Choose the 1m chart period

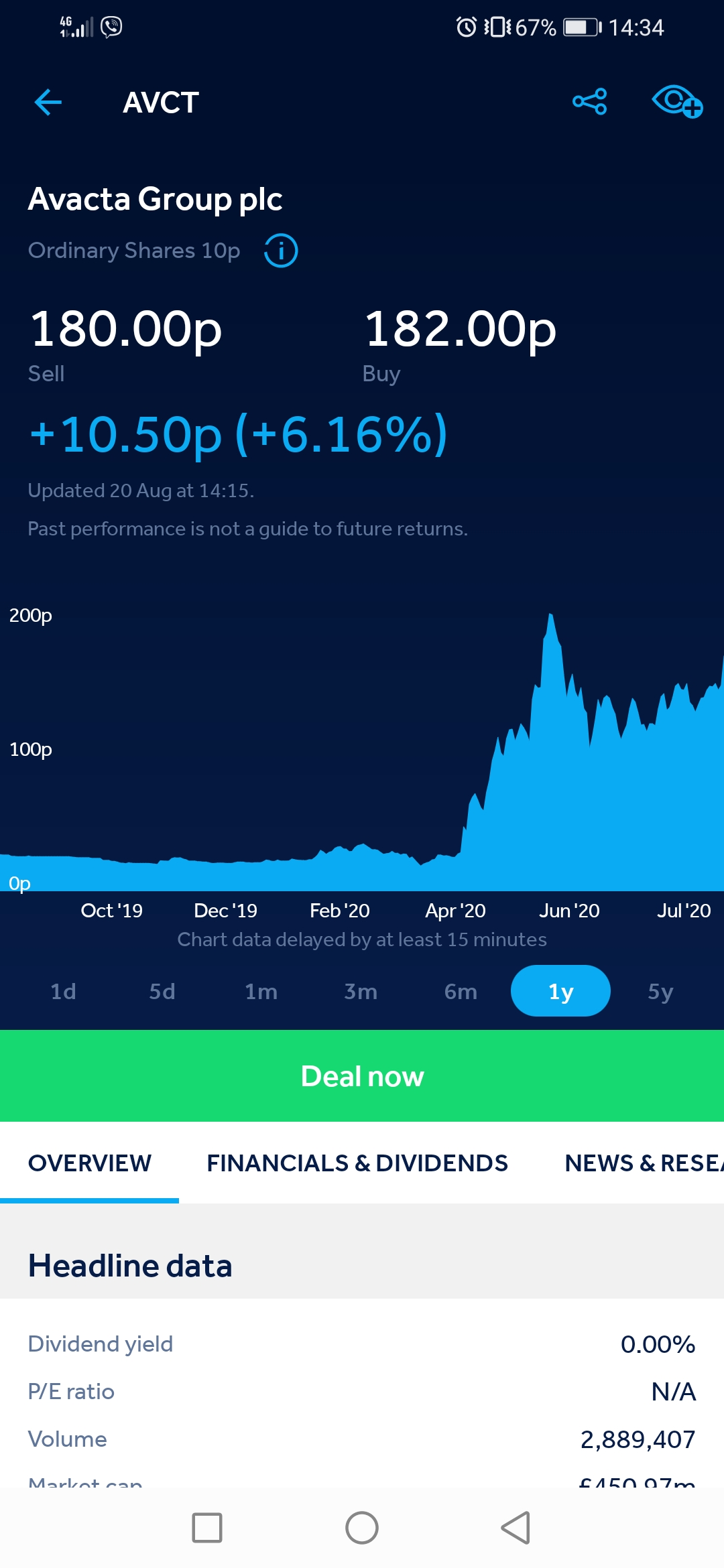coord(261,991)
